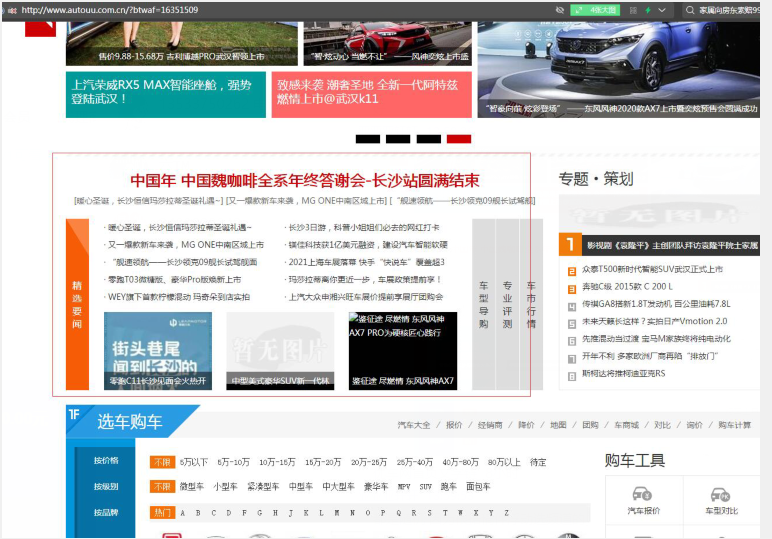This screenshot has width=772, height=539.
Task: Open the 购车计算 menu link
Action: coord(735,425)
